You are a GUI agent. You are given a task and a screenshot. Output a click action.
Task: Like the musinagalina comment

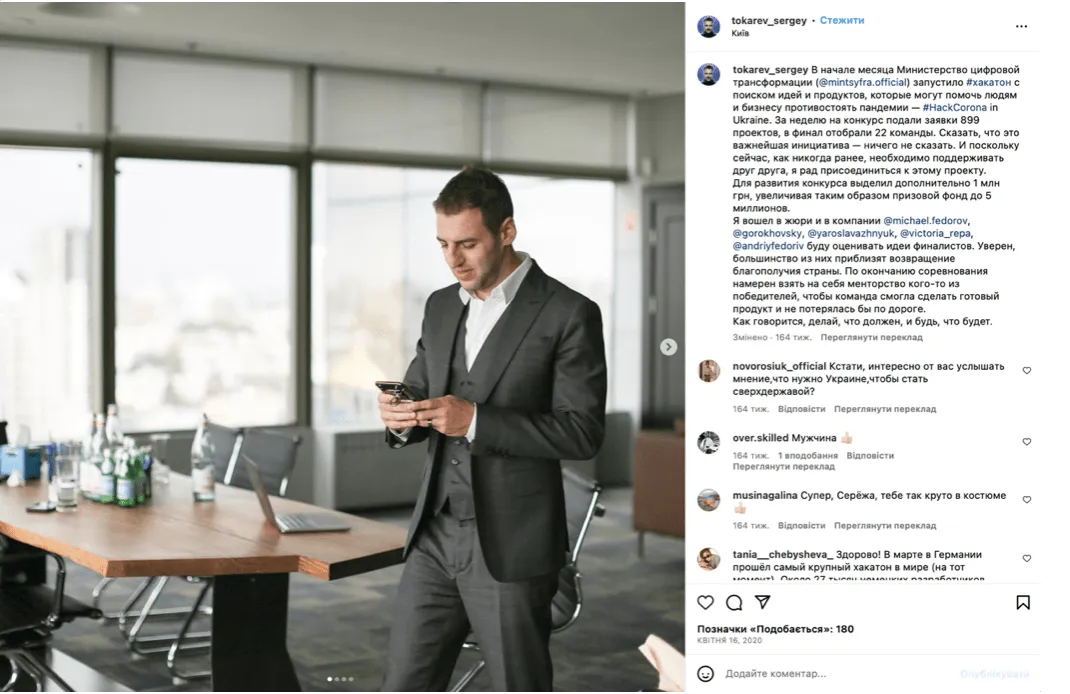1027,500
